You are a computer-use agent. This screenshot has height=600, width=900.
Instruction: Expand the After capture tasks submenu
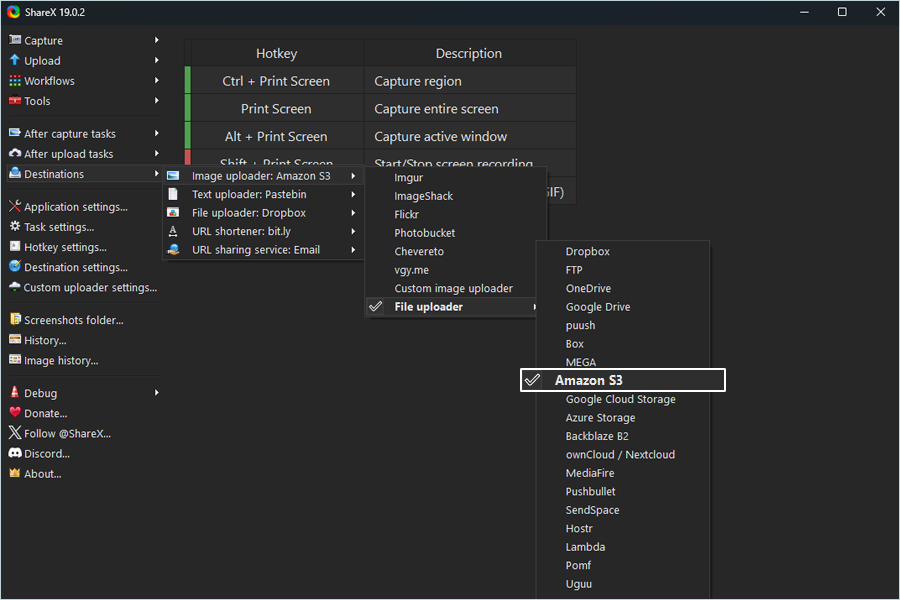pyautogui.click(x=70, y=134)
